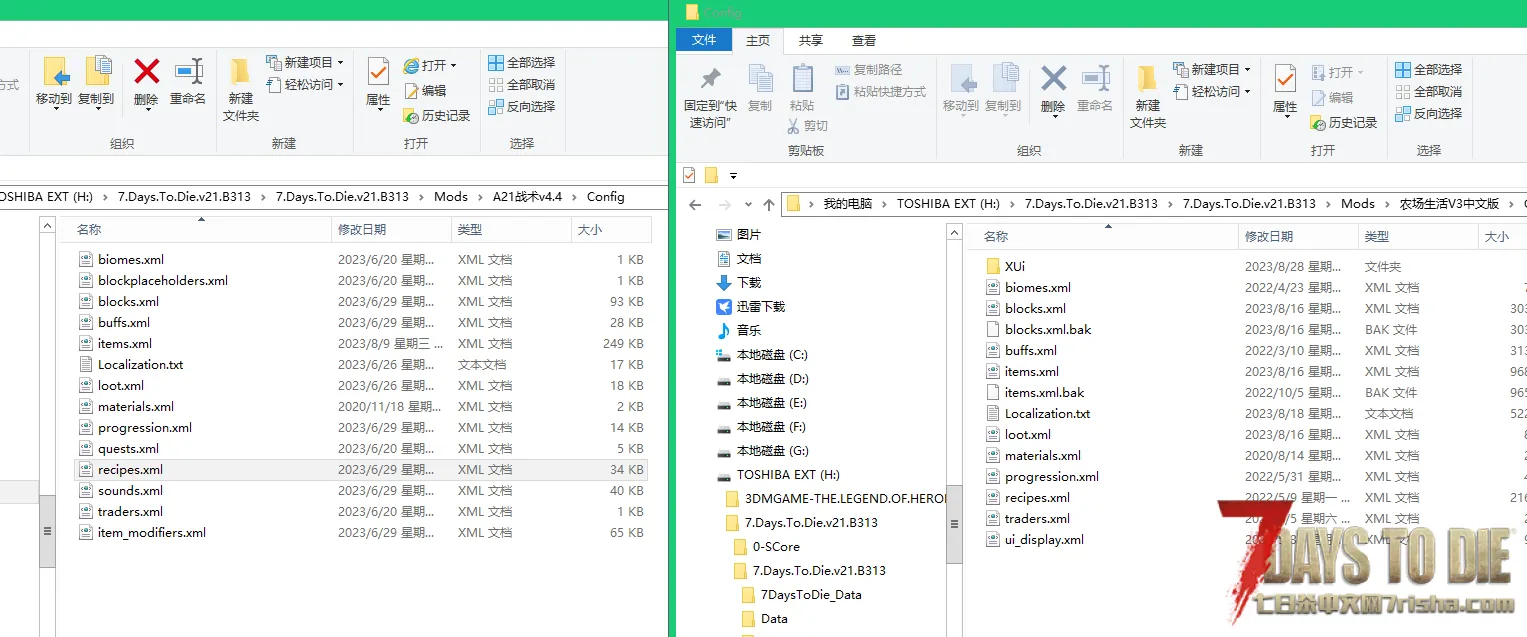Sort by Size (大小) column in A21战术v4.4 window
The height and width of the screenshot is (637, 1527).
pyautogui.click(x=610, y=230)
